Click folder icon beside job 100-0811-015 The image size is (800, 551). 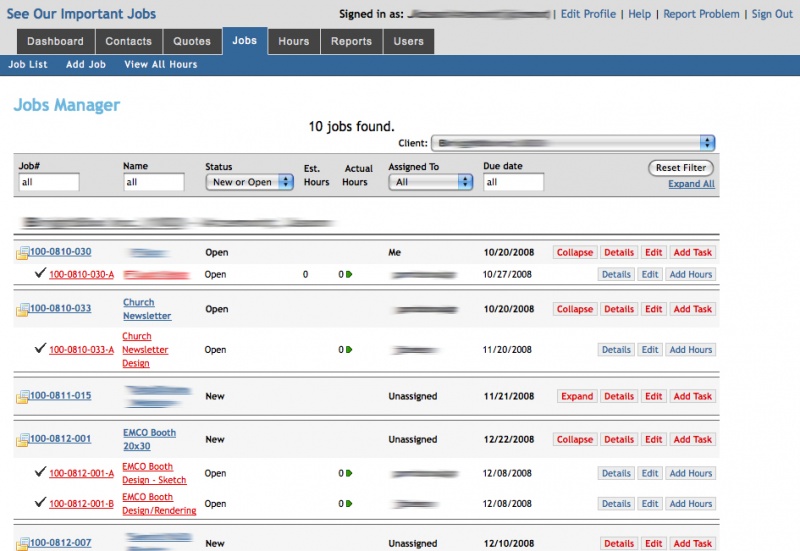(22, 396)
